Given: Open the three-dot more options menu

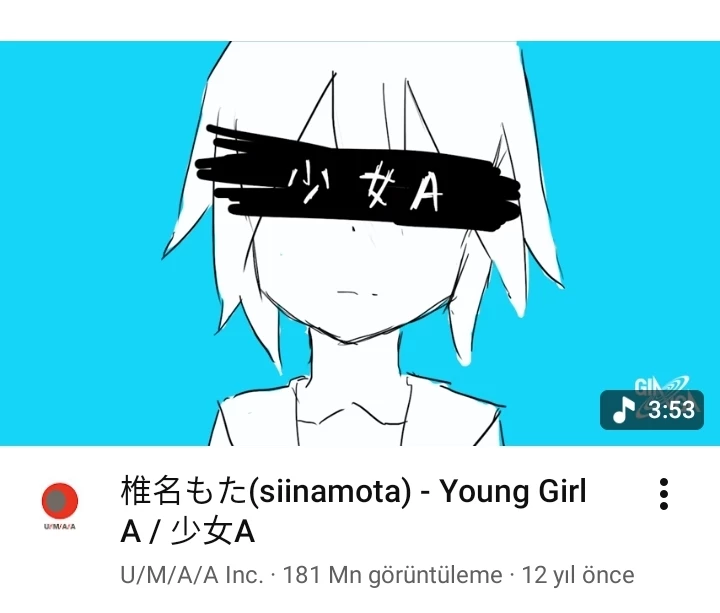Looking at the screenshot, I should coord(664,494).
